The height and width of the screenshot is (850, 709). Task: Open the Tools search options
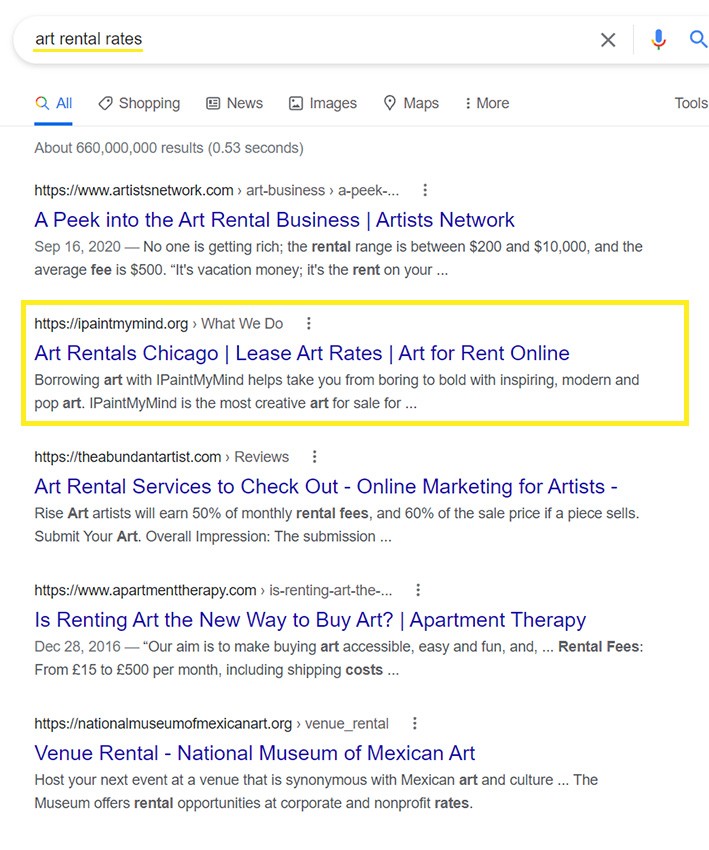(x=690, y=103)
